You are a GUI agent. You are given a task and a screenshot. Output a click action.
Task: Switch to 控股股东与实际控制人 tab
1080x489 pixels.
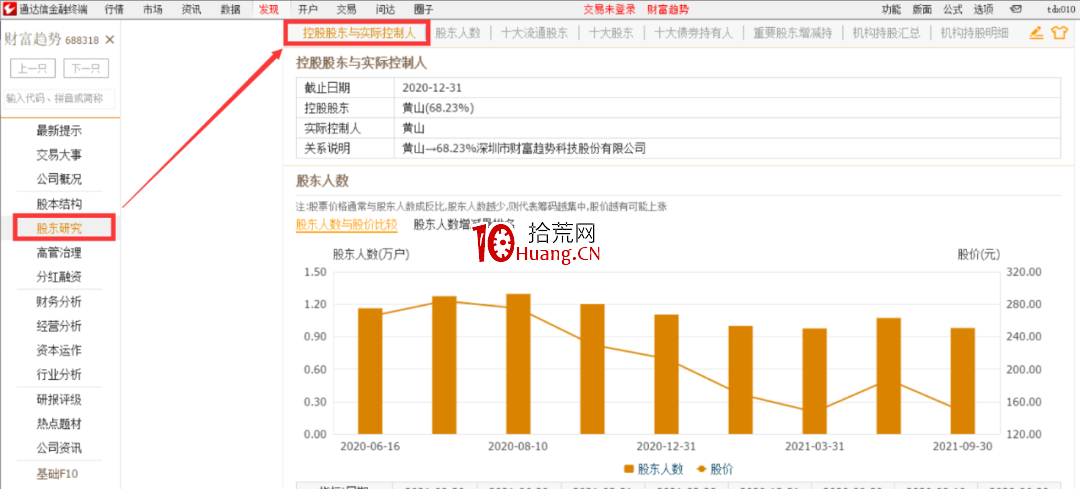coord(360,32)
